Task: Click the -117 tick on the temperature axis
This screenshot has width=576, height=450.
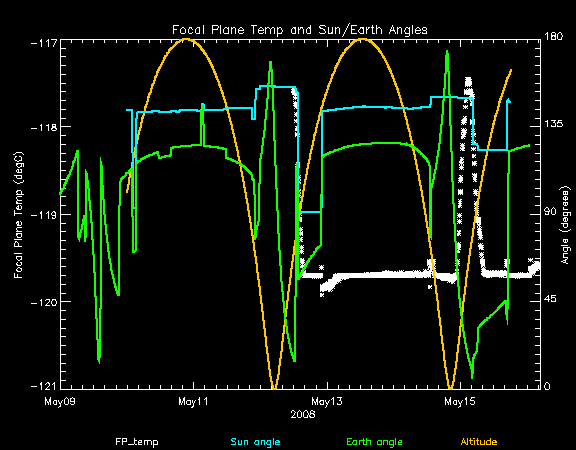Action: [44, 43]
